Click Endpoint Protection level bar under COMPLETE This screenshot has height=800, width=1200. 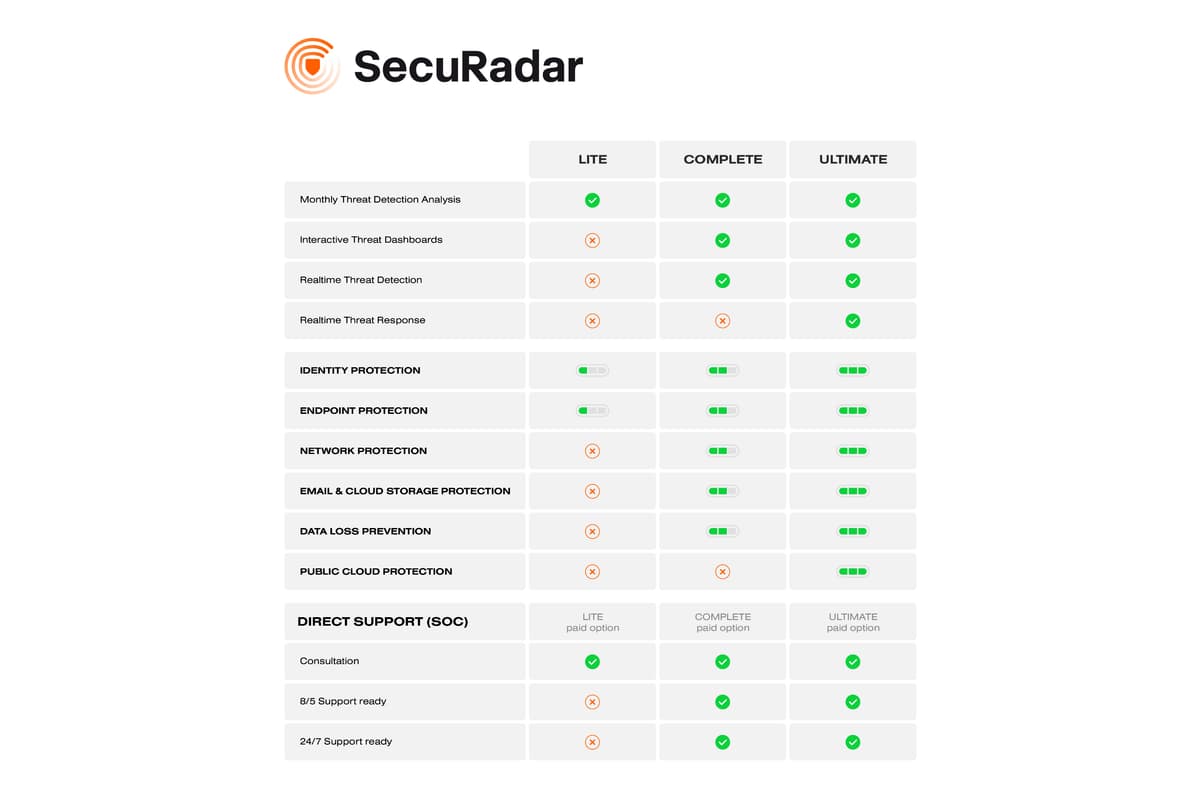click(x=723, y=411)
